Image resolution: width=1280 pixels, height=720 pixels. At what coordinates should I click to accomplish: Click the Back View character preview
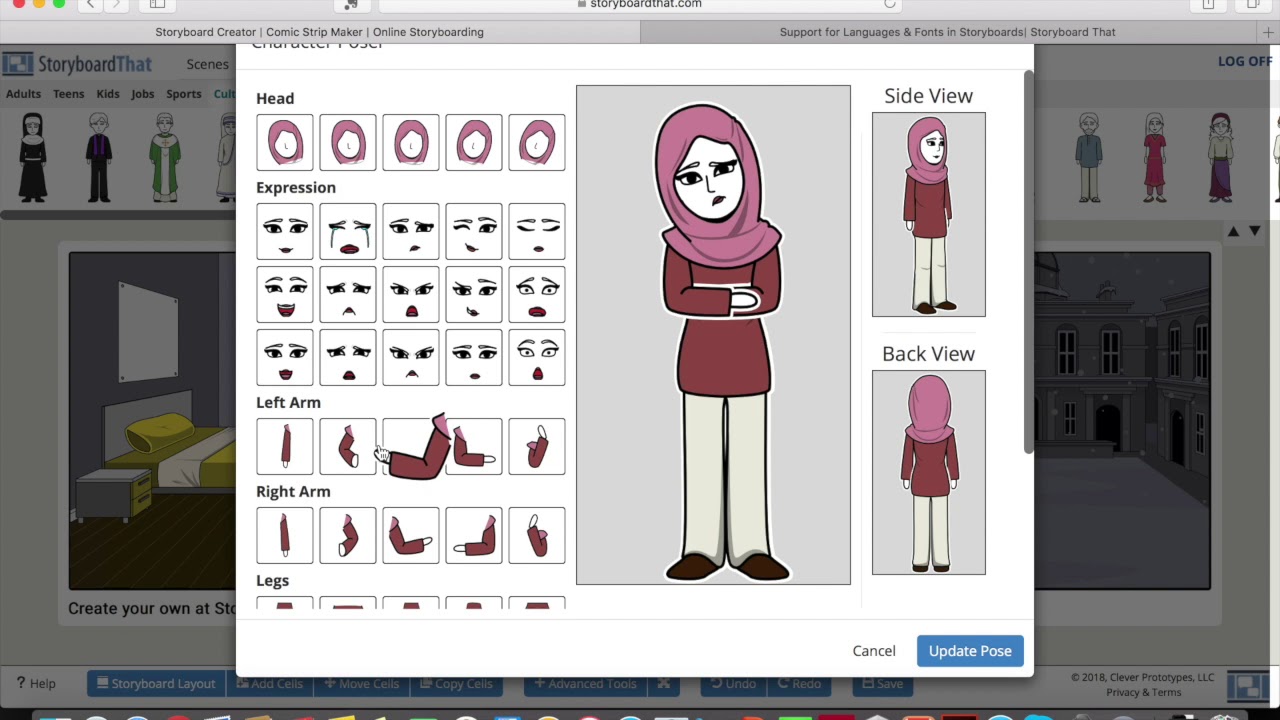pos(928,472)
